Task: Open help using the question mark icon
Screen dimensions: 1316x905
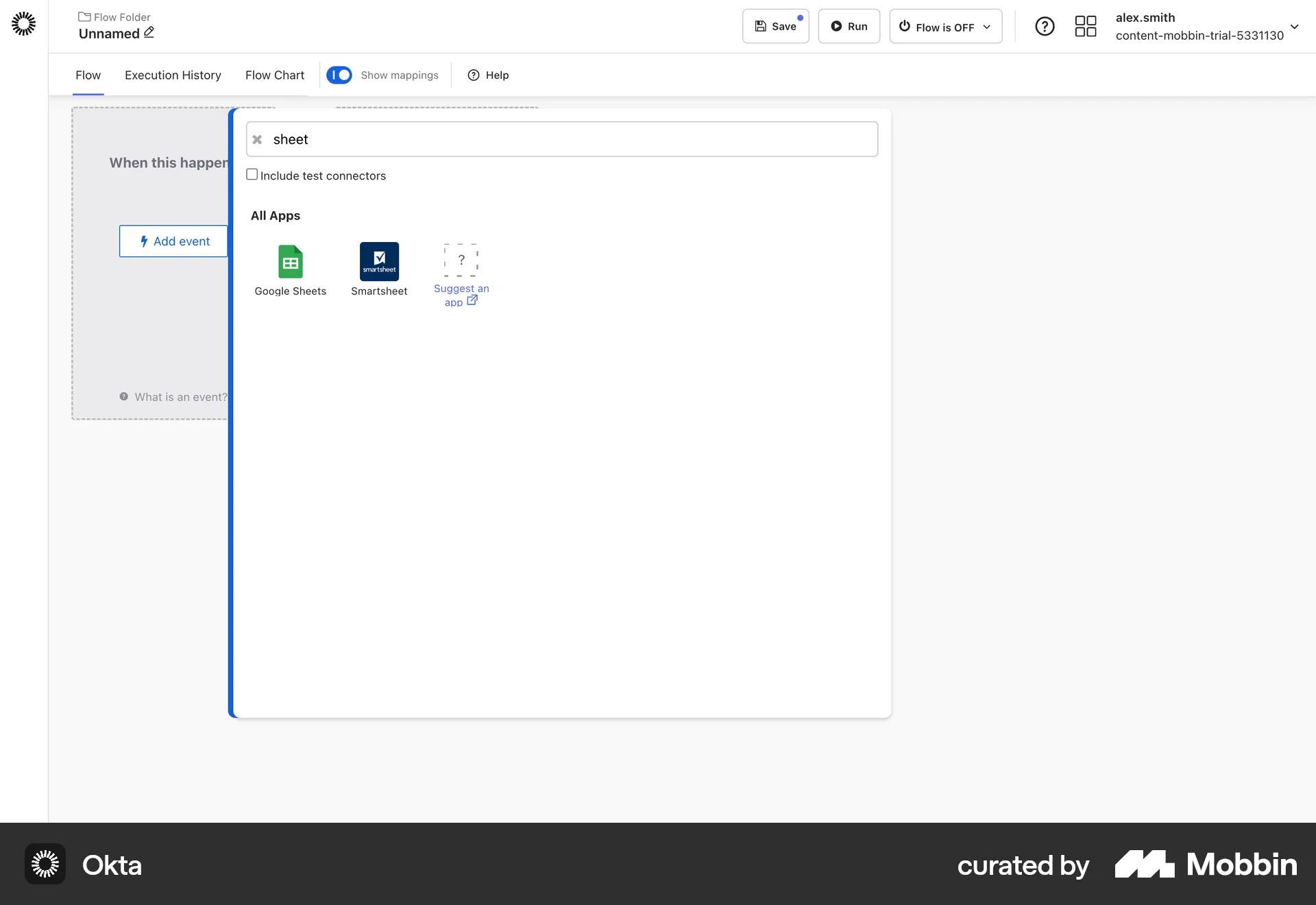Action: coord(1045,26)
